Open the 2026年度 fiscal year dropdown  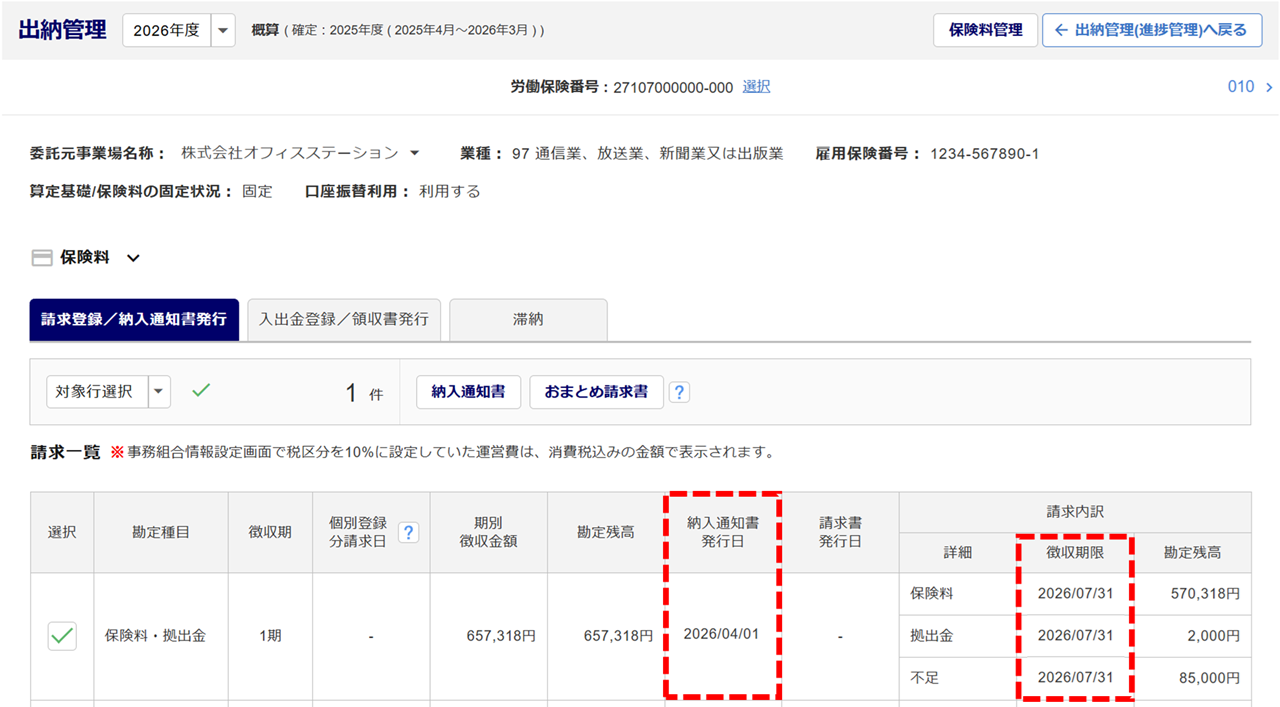pos(224,30)
